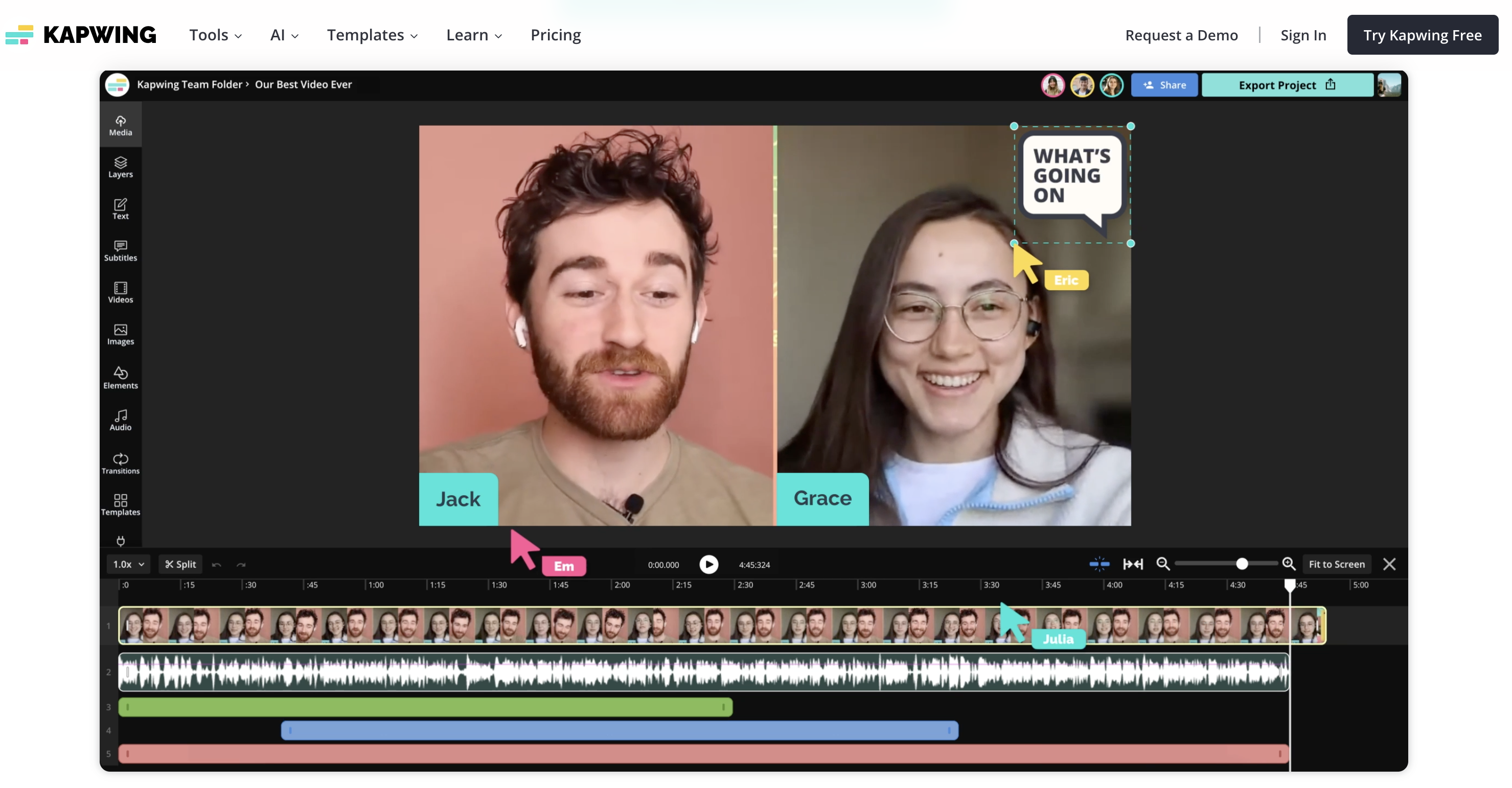
Task: Click the Try Kapwing Free button
Action: (x=1422, y=35)
